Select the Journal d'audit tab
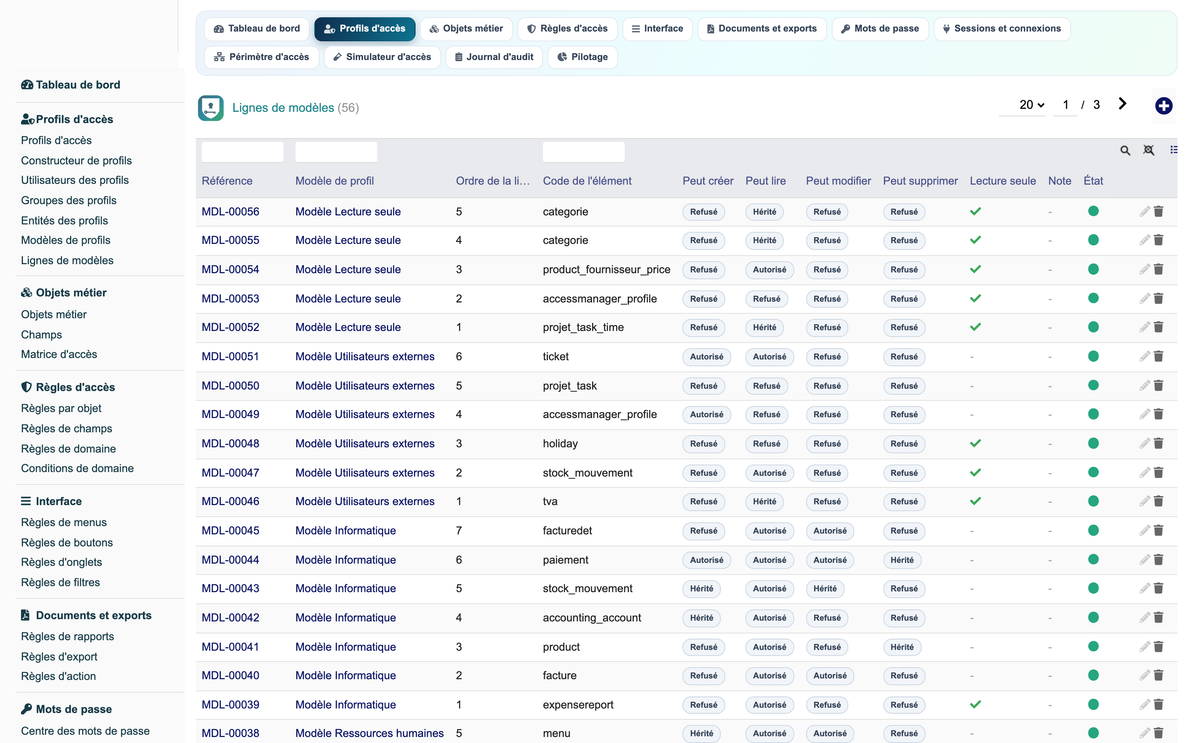 [494, 57]
